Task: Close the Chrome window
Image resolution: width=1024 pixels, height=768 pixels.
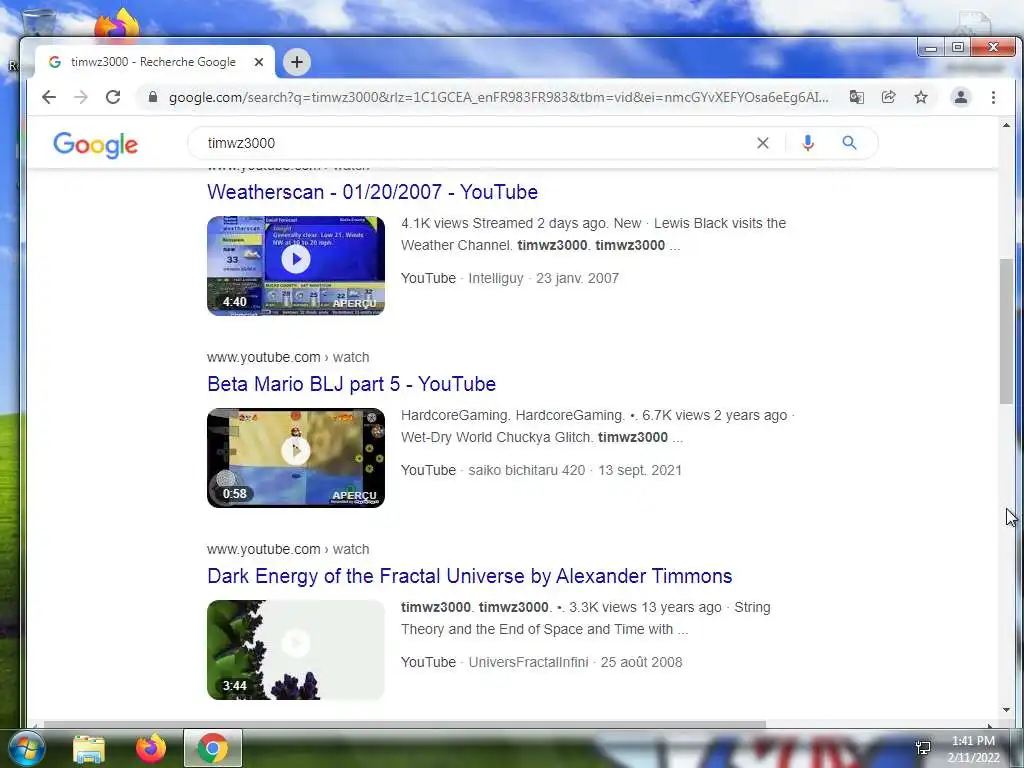Action: (x=993, y=48)
